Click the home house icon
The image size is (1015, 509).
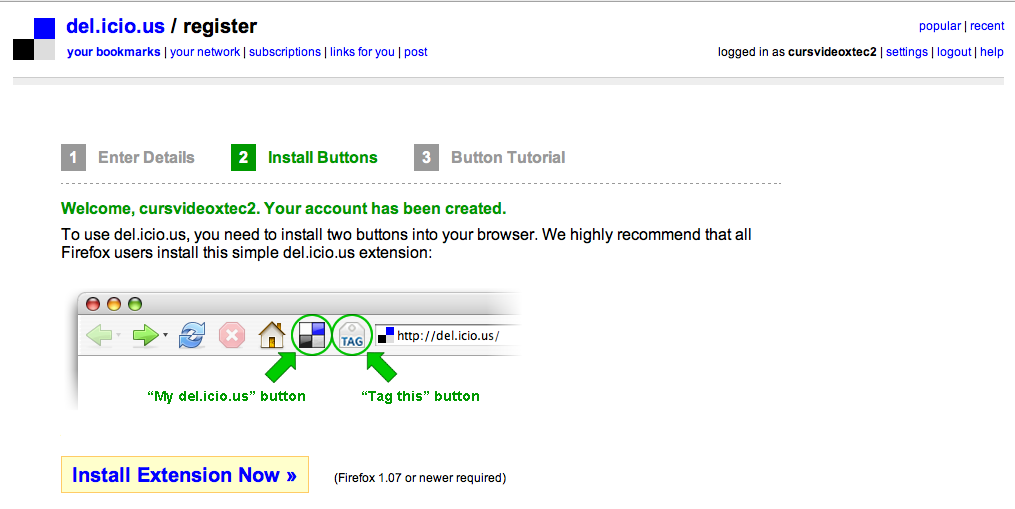point(272,335)
